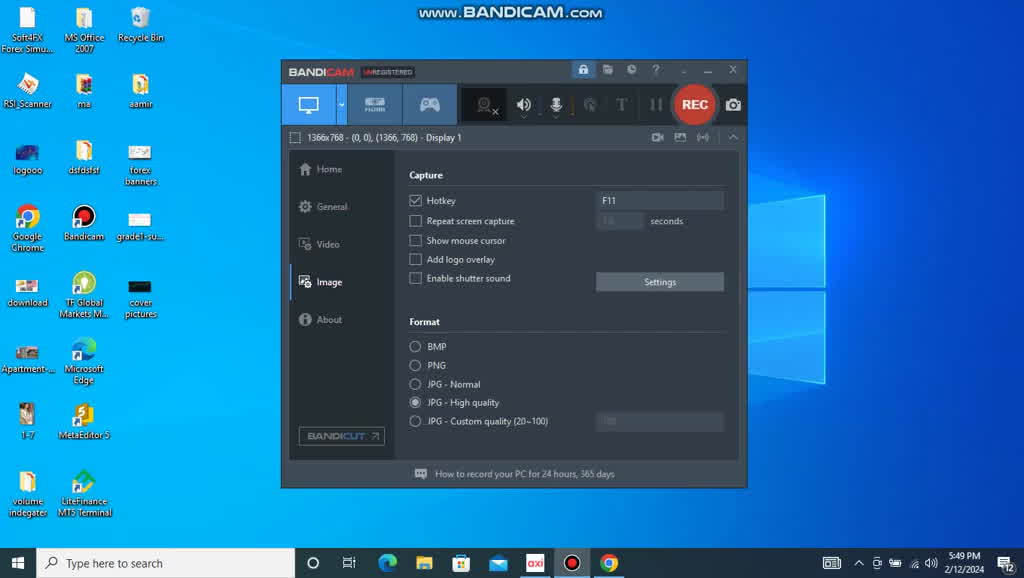Open scheduled recording clock icon

pyautogui.click(x=631, y=70)
